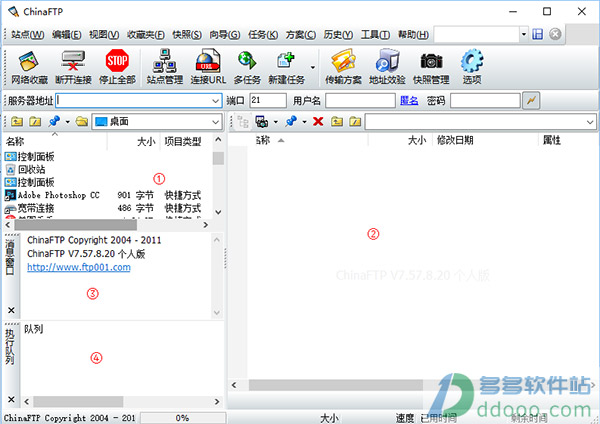Open the 向导(G) menu
The height and width of the screenshot is (424, 600).
click(x=225, y=34)
